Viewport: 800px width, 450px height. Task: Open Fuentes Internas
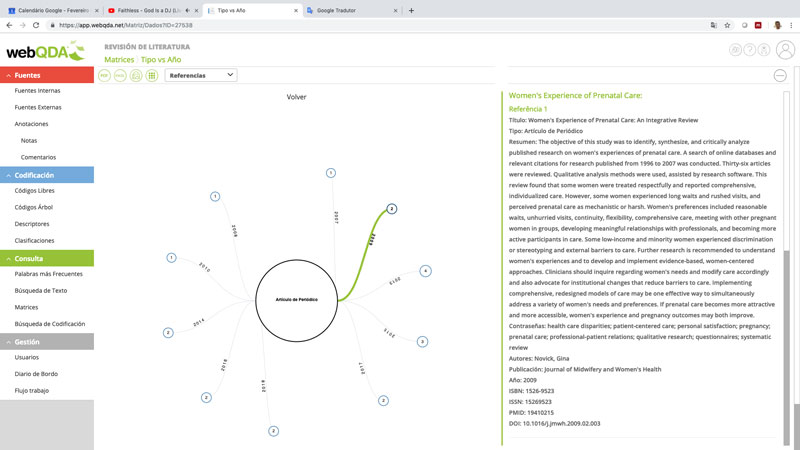pyautogui.click(x=37, y=90)
